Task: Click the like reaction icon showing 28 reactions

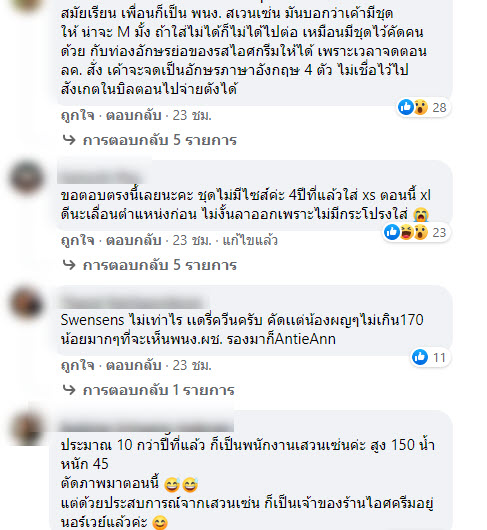Action: 406,107
